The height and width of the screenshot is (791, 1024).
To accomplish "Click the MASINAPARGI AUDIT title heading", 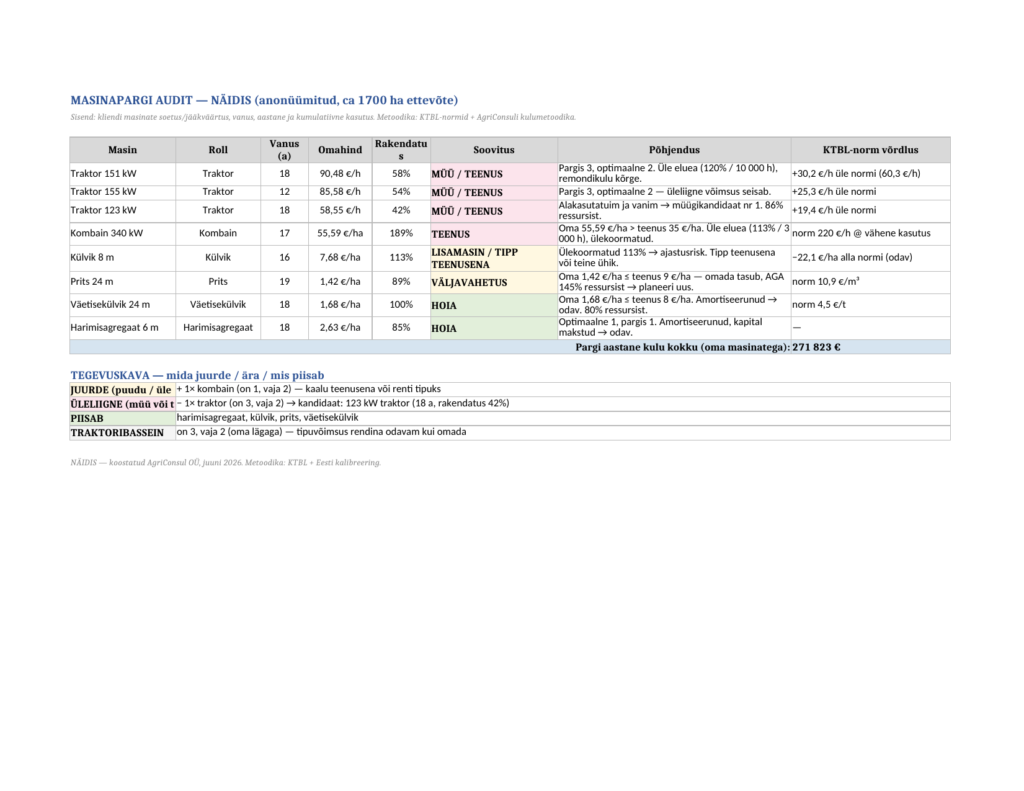I will (x=264, y=100).
